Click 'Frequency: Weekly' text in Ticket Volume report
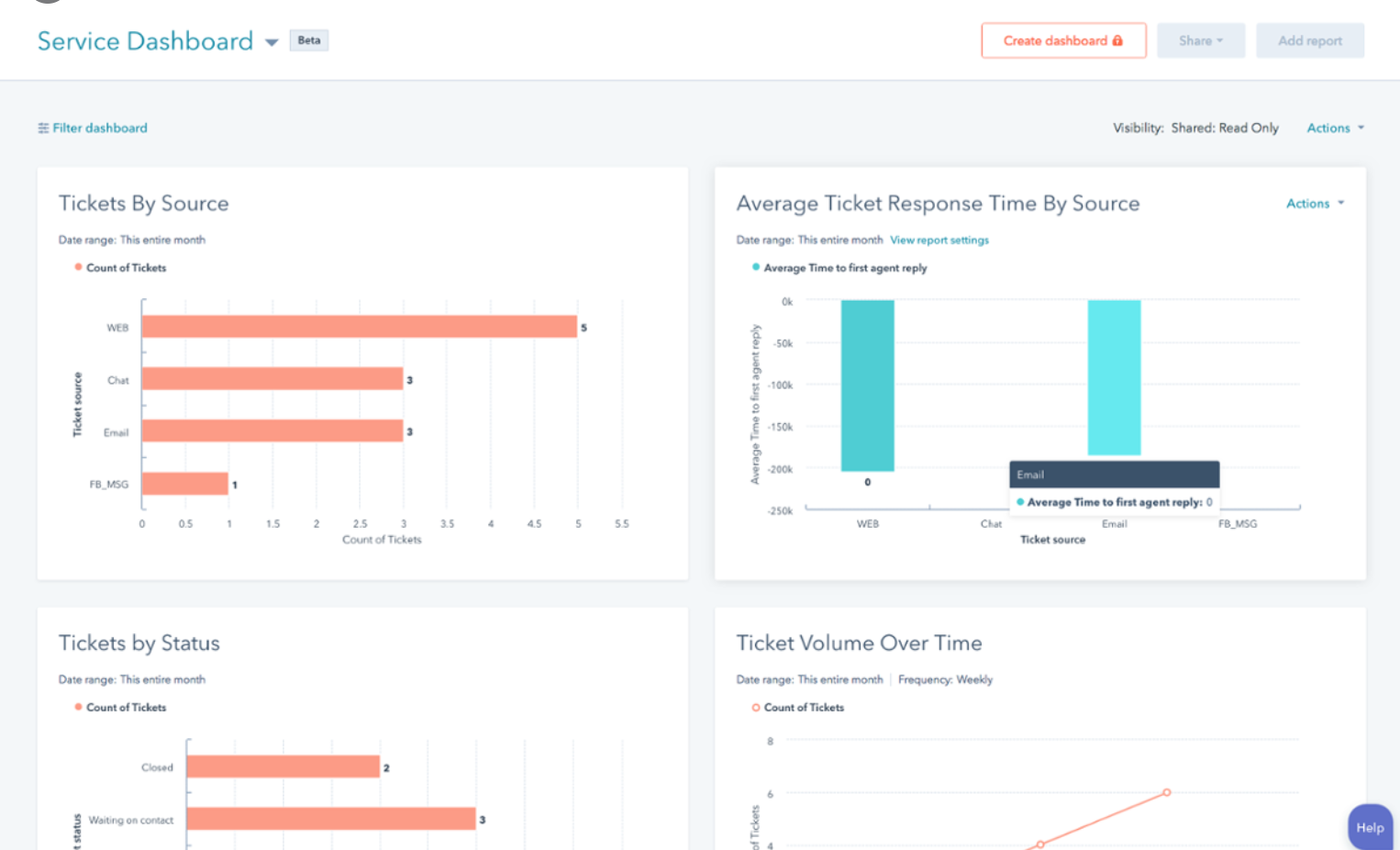The width and height of the screenshot is (1400, 850). point(945,679)
